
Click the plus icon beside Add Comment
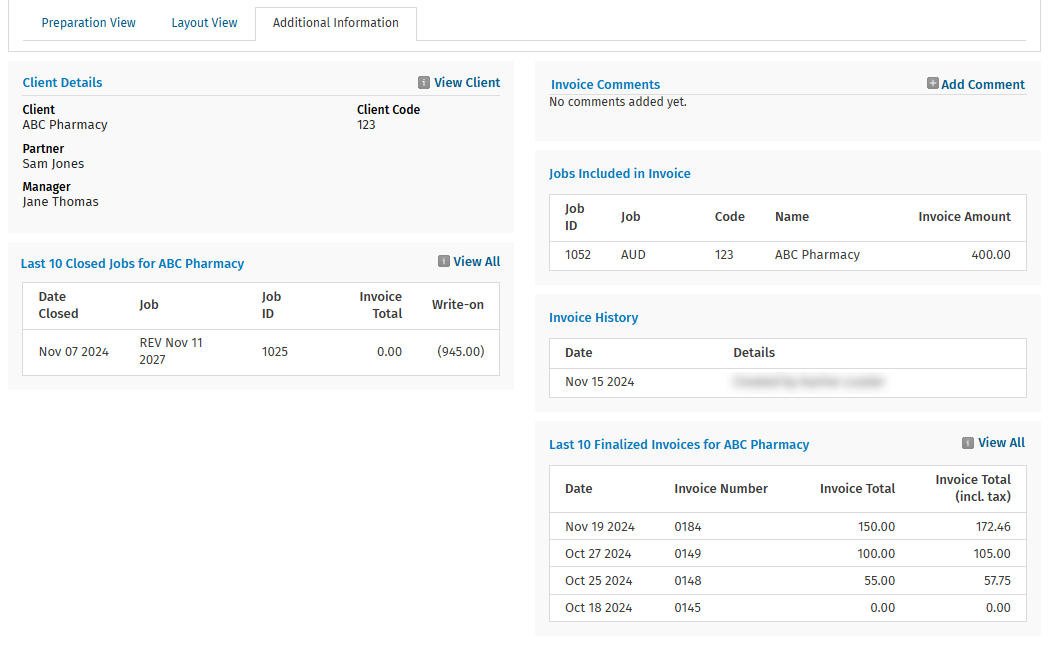coord(932,83)
